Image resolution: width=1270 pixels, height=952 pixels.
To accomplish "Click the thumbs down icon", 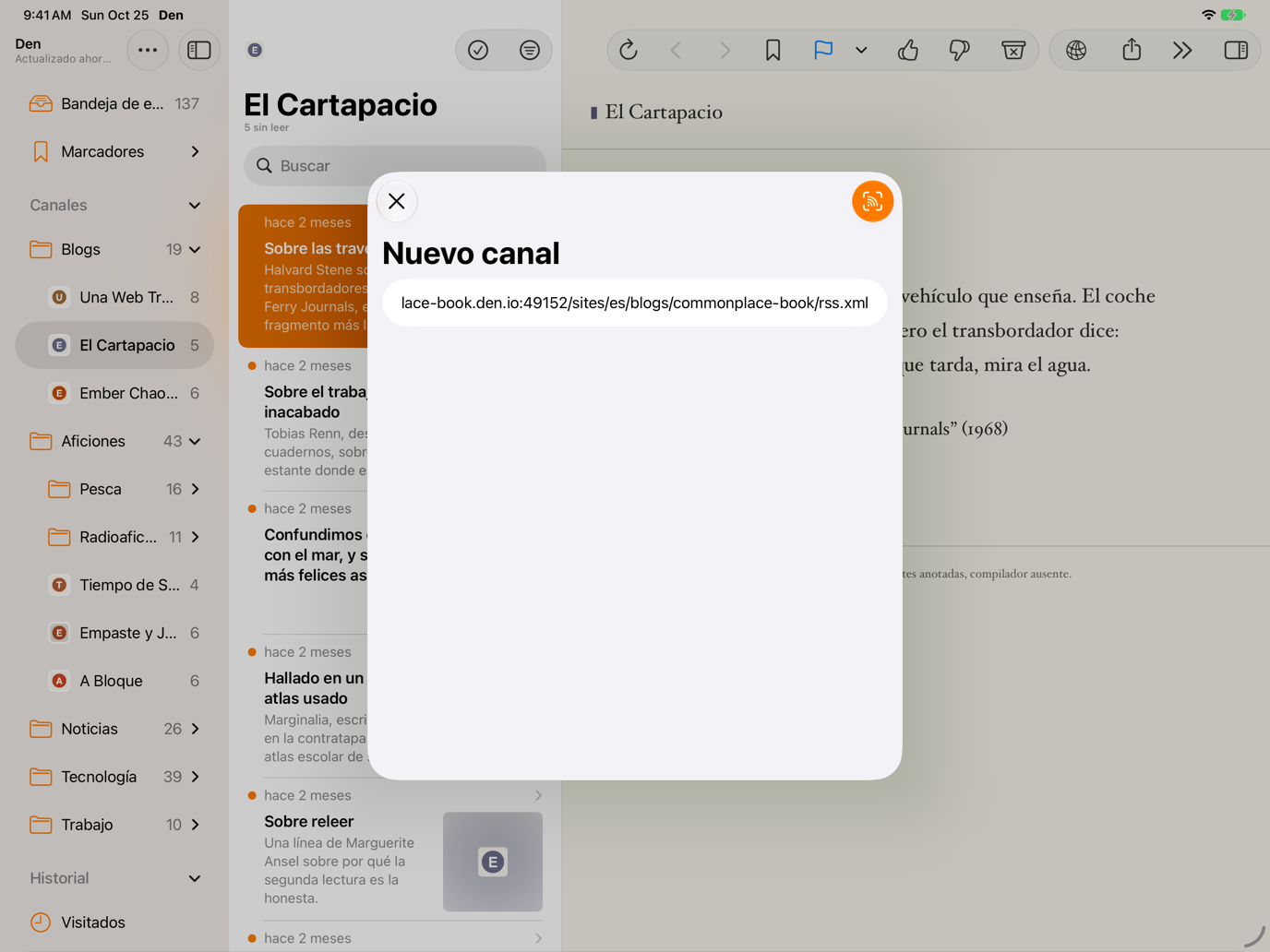I will click(x=960, y=50).
